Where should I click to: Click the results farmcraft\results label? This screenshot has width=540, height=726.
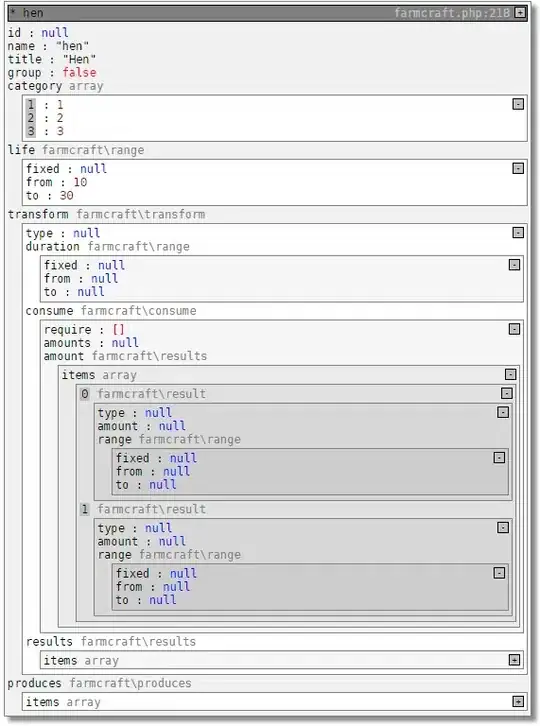tap(111, 642)
